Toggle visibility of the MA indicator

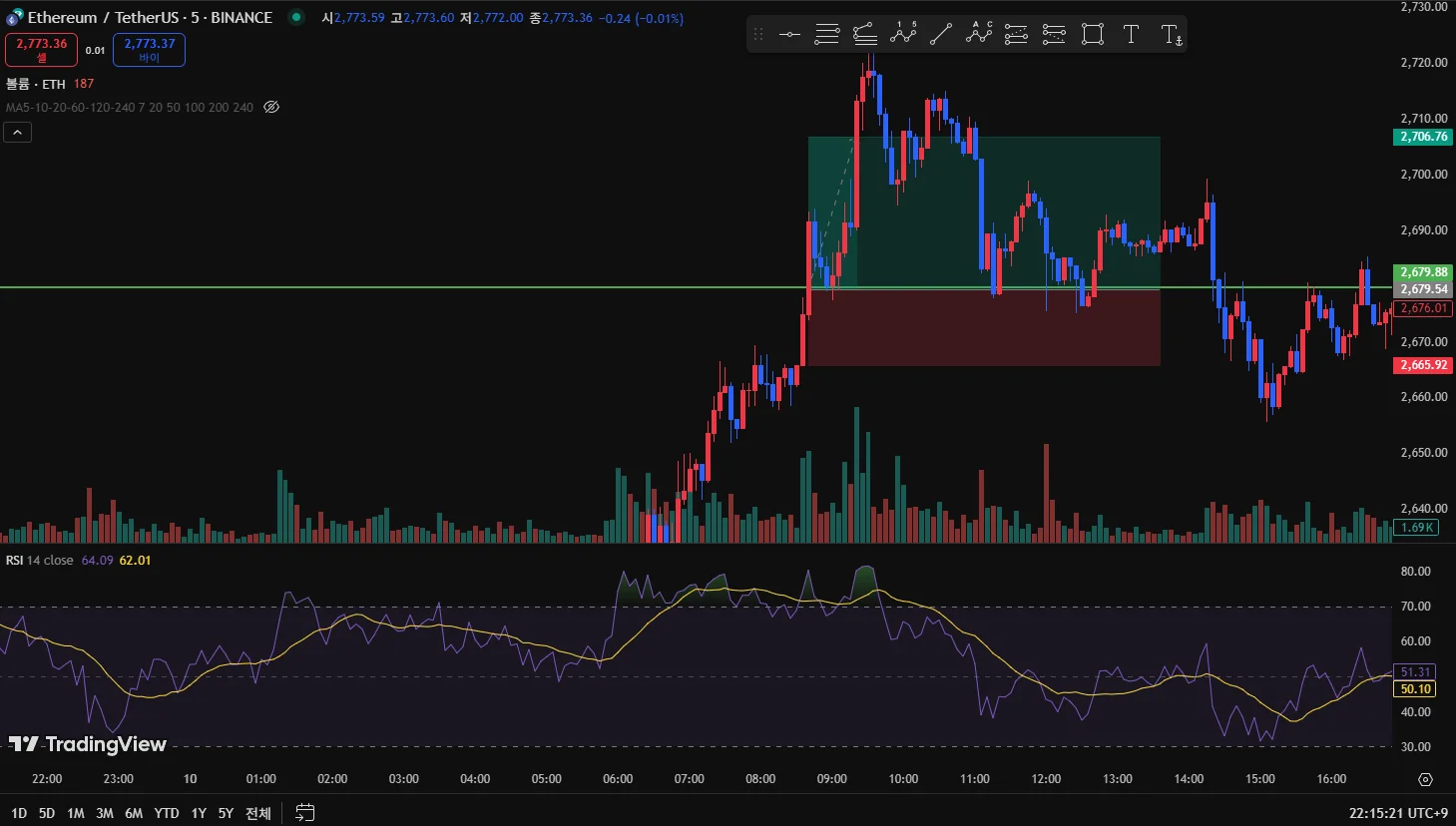[x=271, y=107]
